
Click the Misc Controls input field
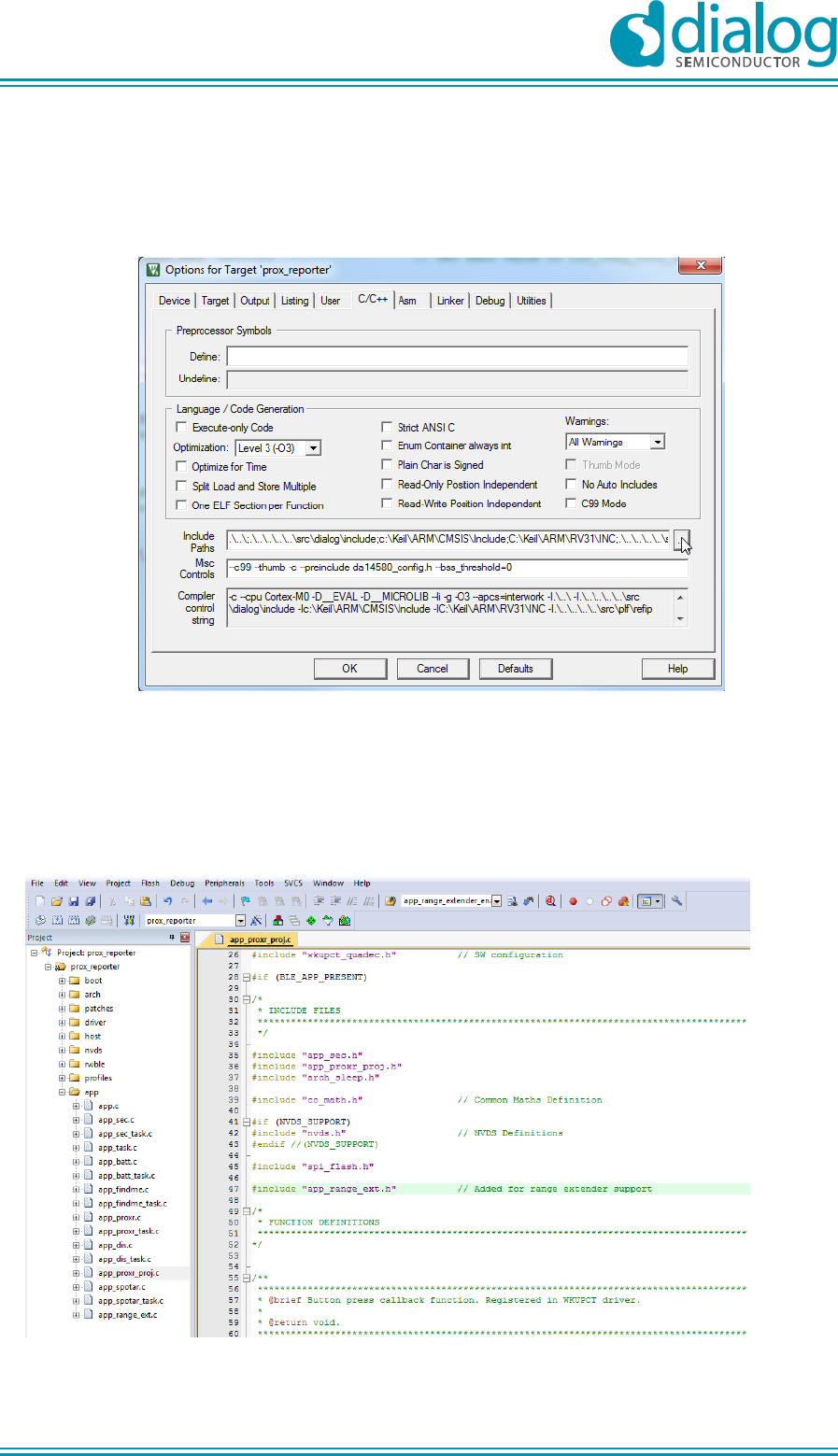pos(458,568)
